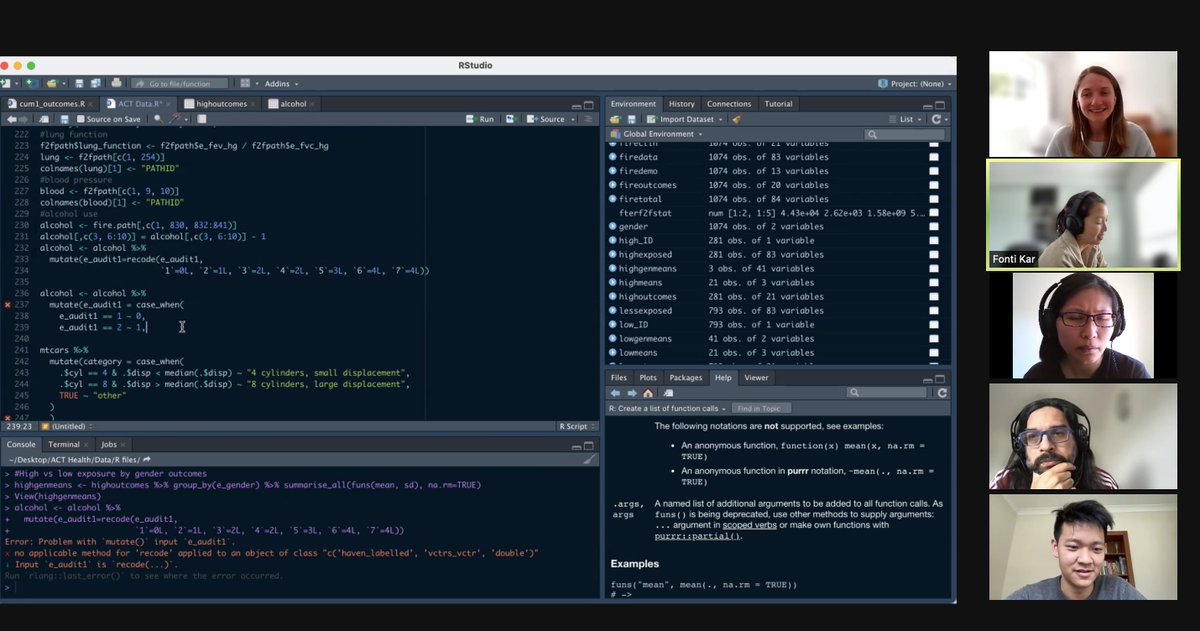Tick the checkbox for fireoutcomes row

pos(934,185)
